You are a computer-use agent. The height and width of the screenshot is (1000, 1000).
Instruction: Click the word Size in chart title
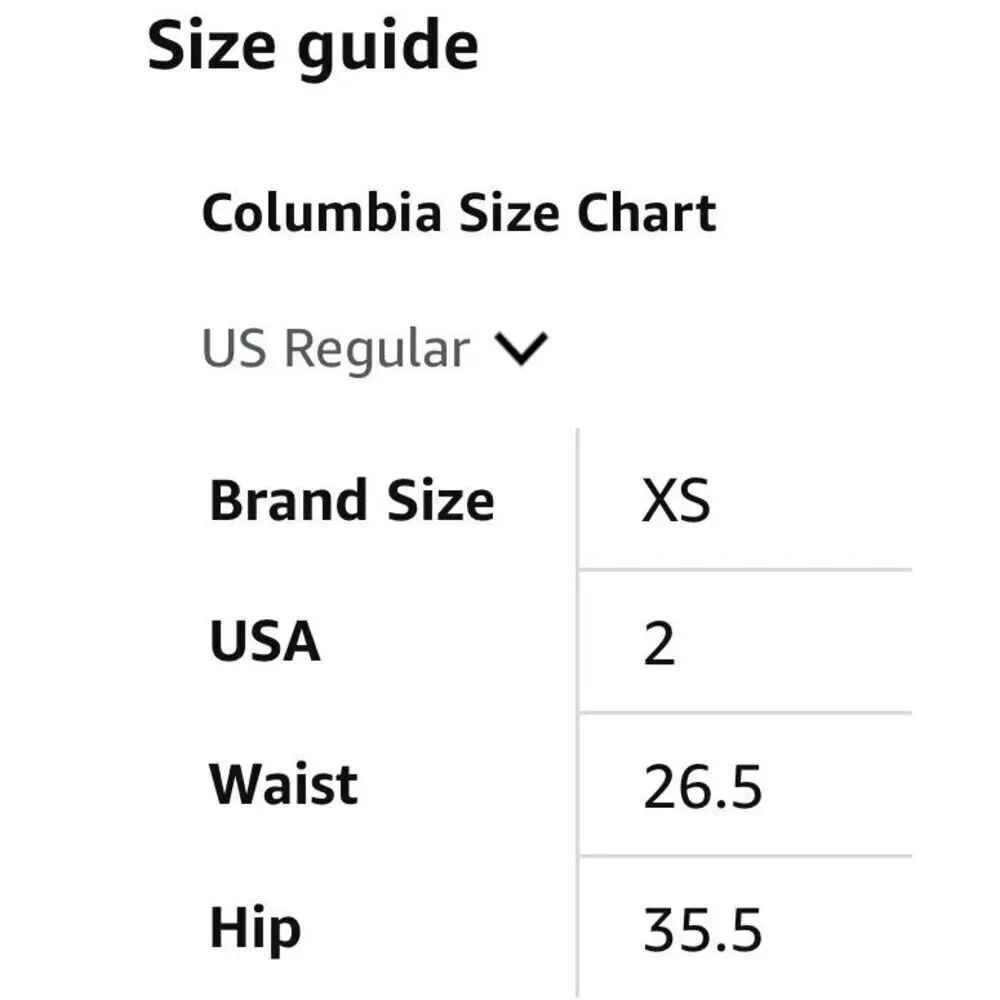510,213
